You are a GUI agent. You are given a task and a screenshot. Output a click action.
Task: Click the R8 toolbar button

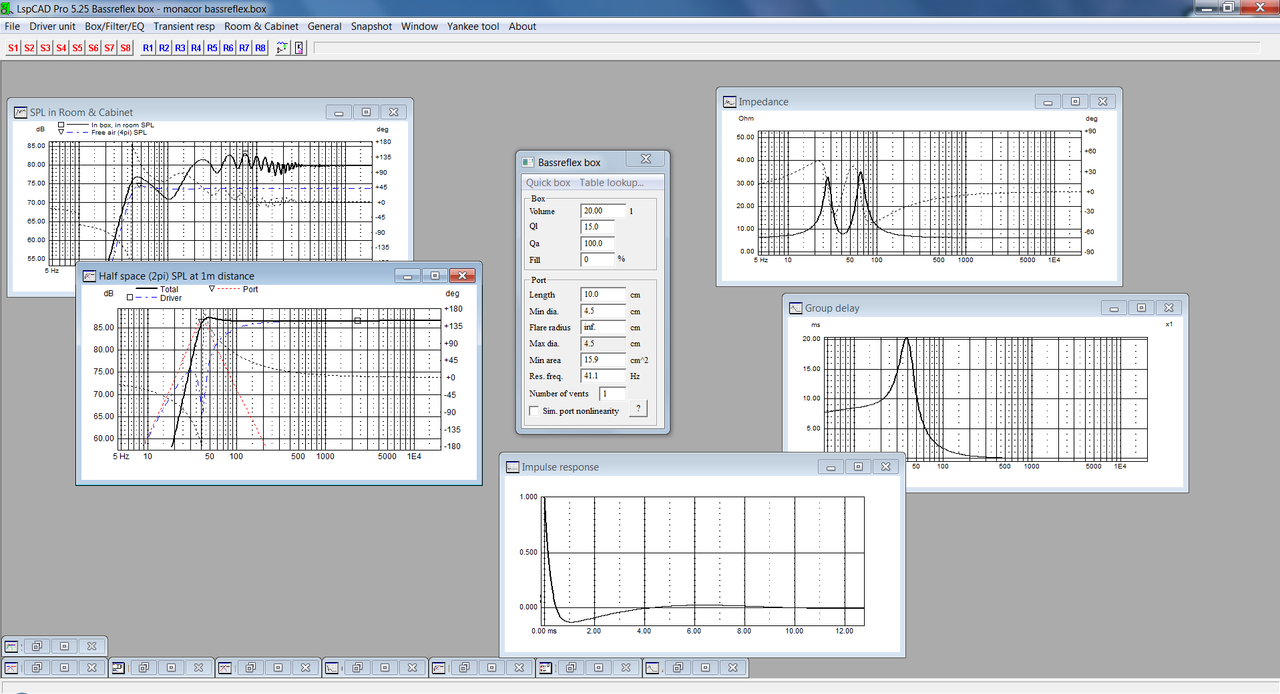click(260, 47)
